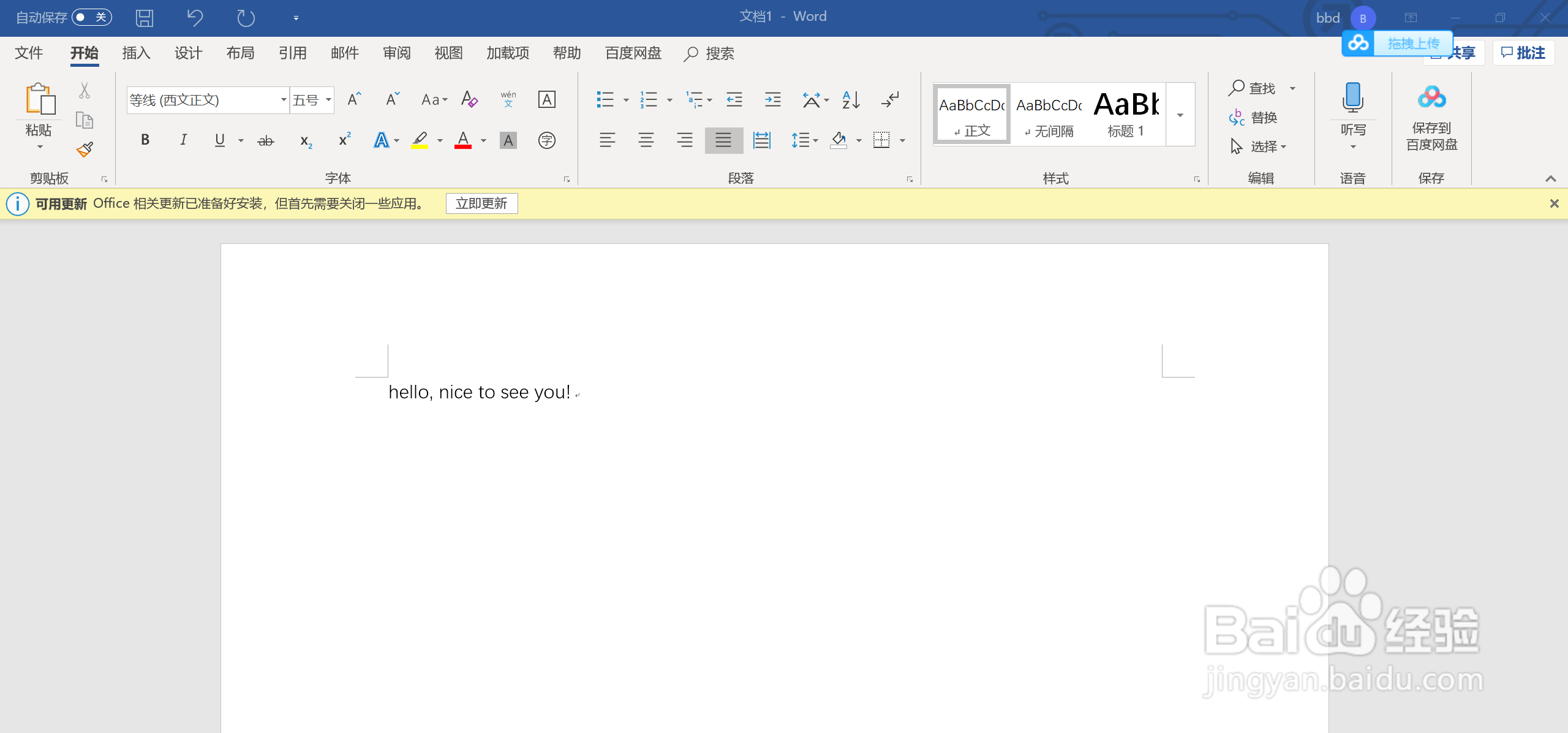Viewport: 1568px width, 733px height.
Task: Open line spacing dropdown
Action: click(x=804, y=140)
